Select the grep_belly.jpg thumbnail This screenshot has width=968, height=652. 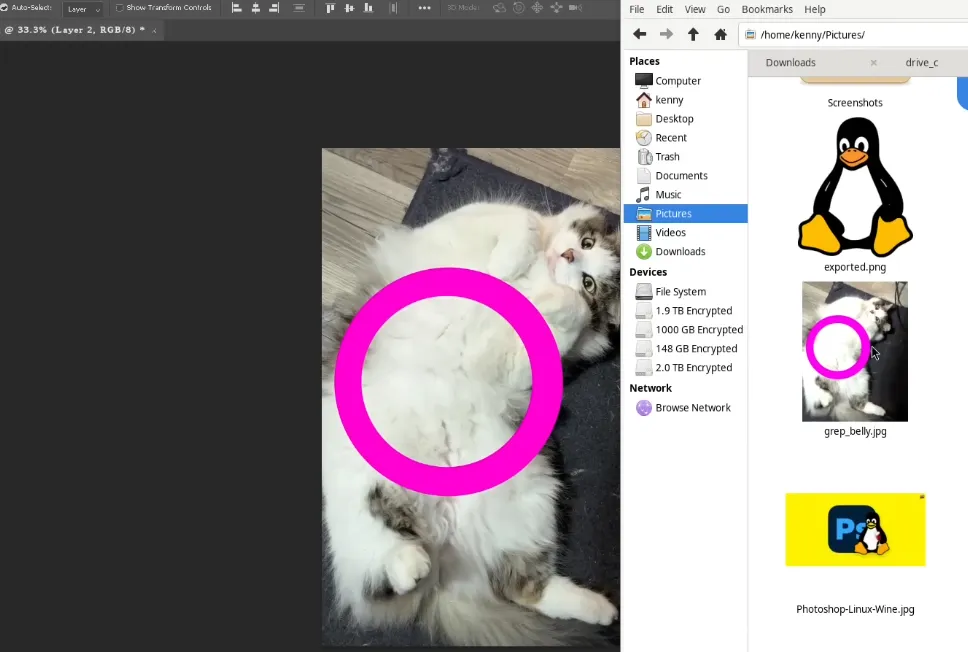(855, 351)
